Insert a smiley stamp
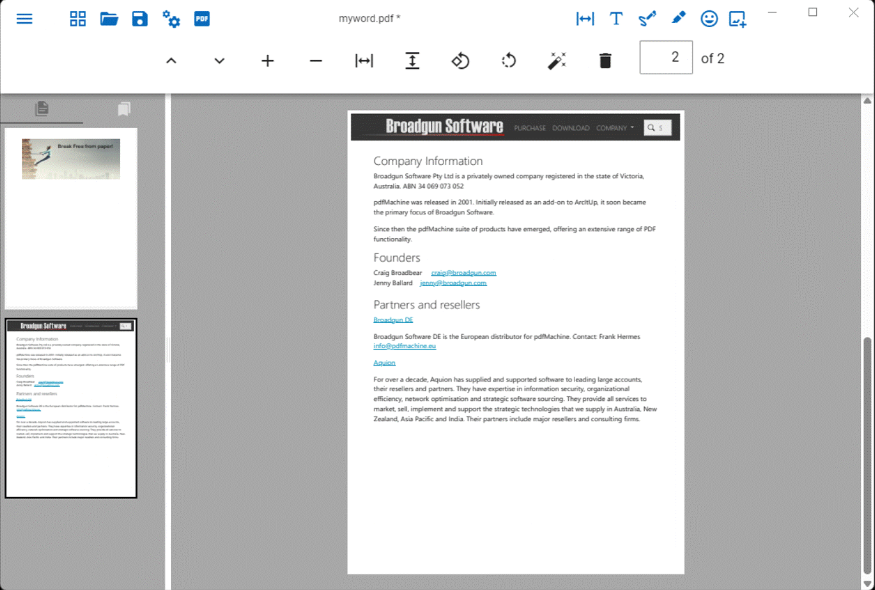 709,19
